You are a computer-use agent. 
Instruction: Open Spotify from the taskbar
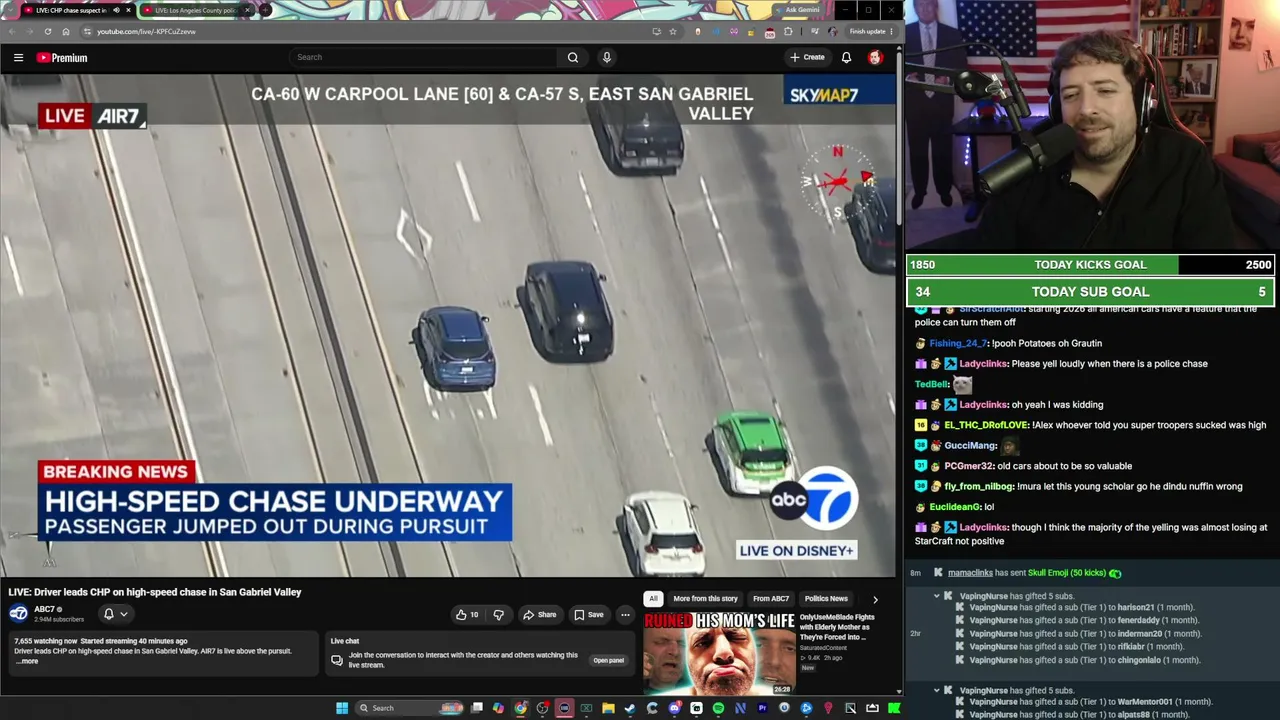(x=718, y=708)
